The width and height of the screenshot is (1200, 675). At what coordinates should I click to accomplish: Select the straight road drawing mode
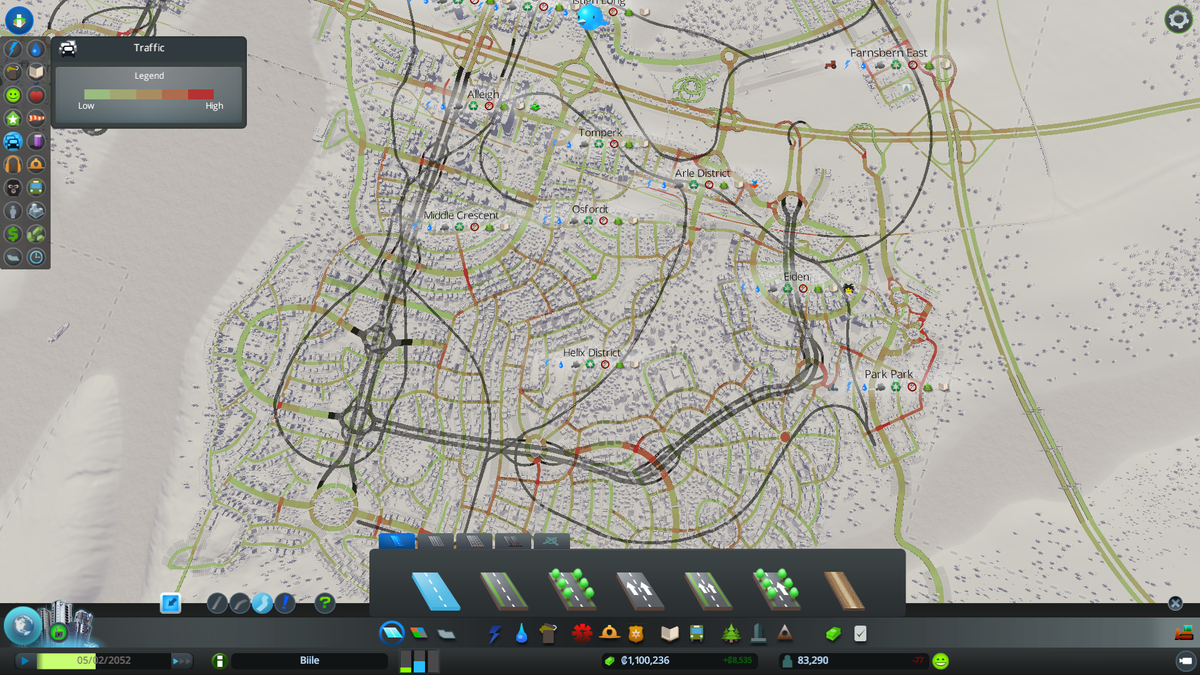pos(217,603)
